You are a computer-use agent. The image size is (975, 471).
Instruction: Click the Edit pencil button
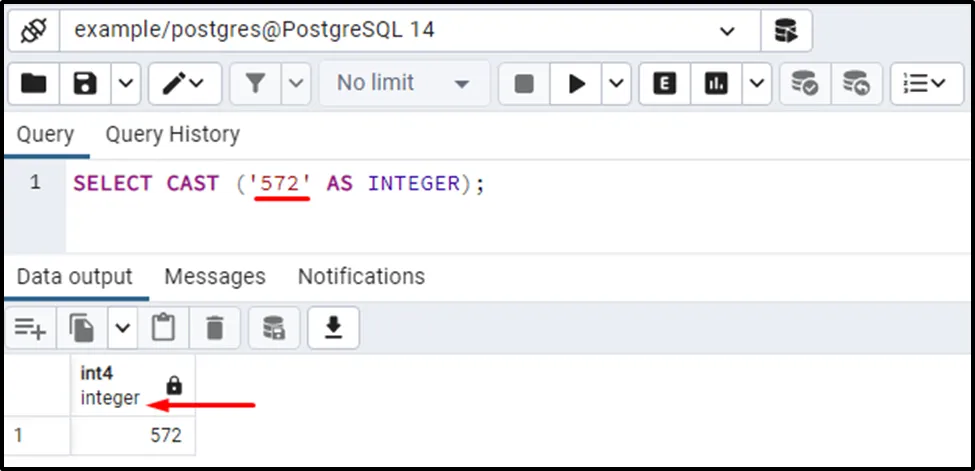[185, 83]
